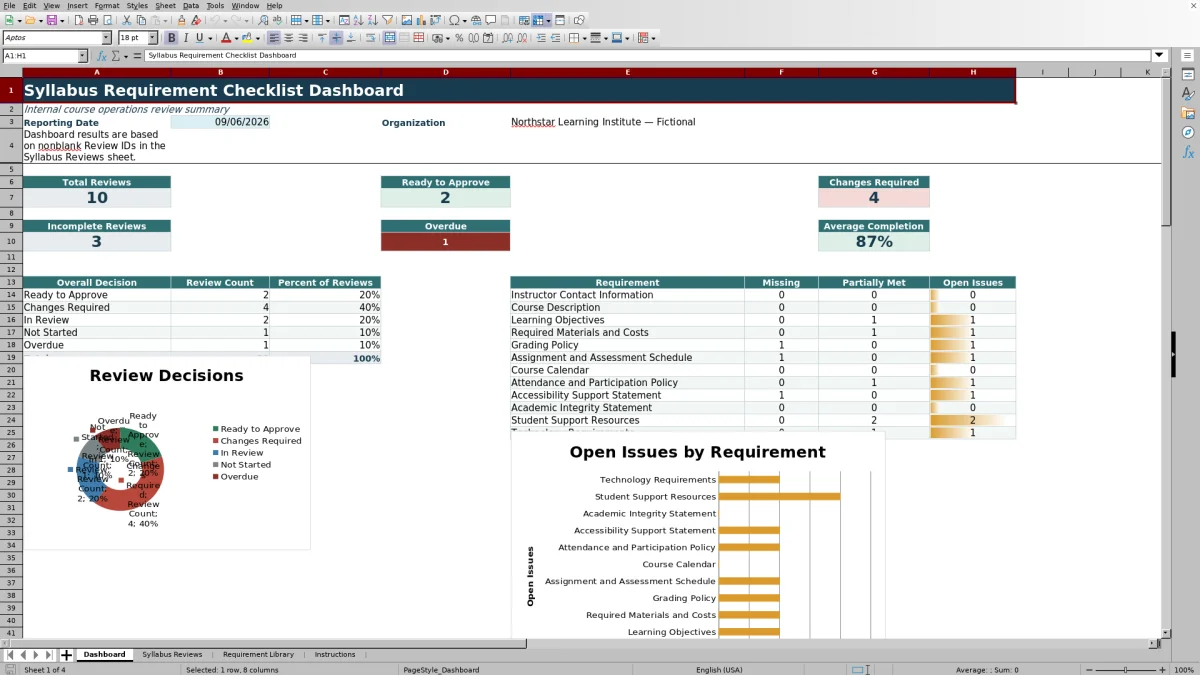Click the Function Wizard fx icon
The image size is (1200, 675).
[x=102, y=56]
